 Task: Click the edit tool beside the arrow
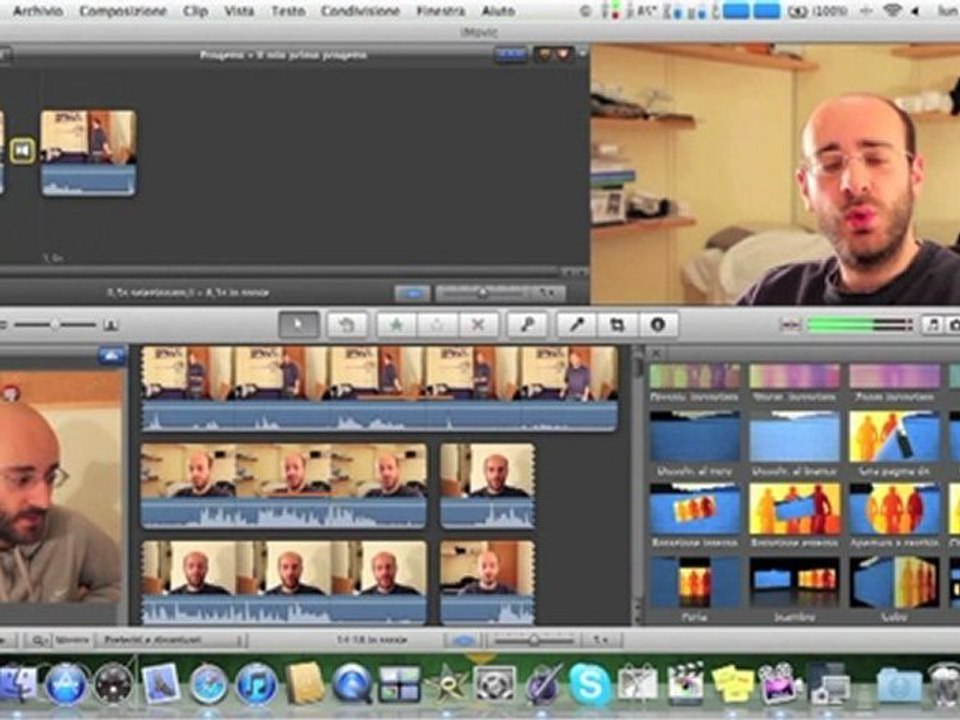[x=347, y=324]
